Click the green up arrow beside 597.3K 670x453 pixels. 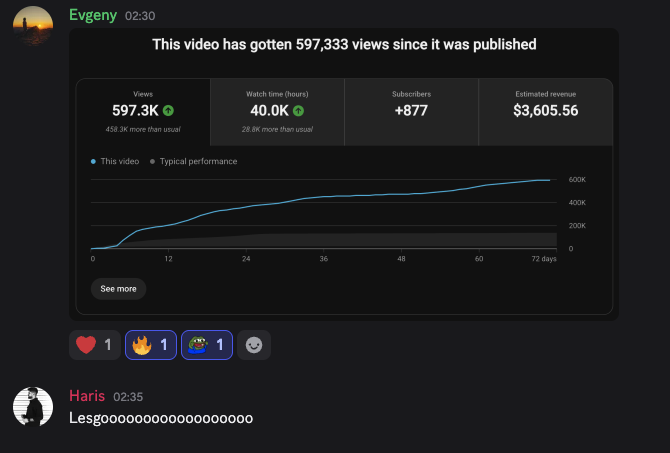168,111
